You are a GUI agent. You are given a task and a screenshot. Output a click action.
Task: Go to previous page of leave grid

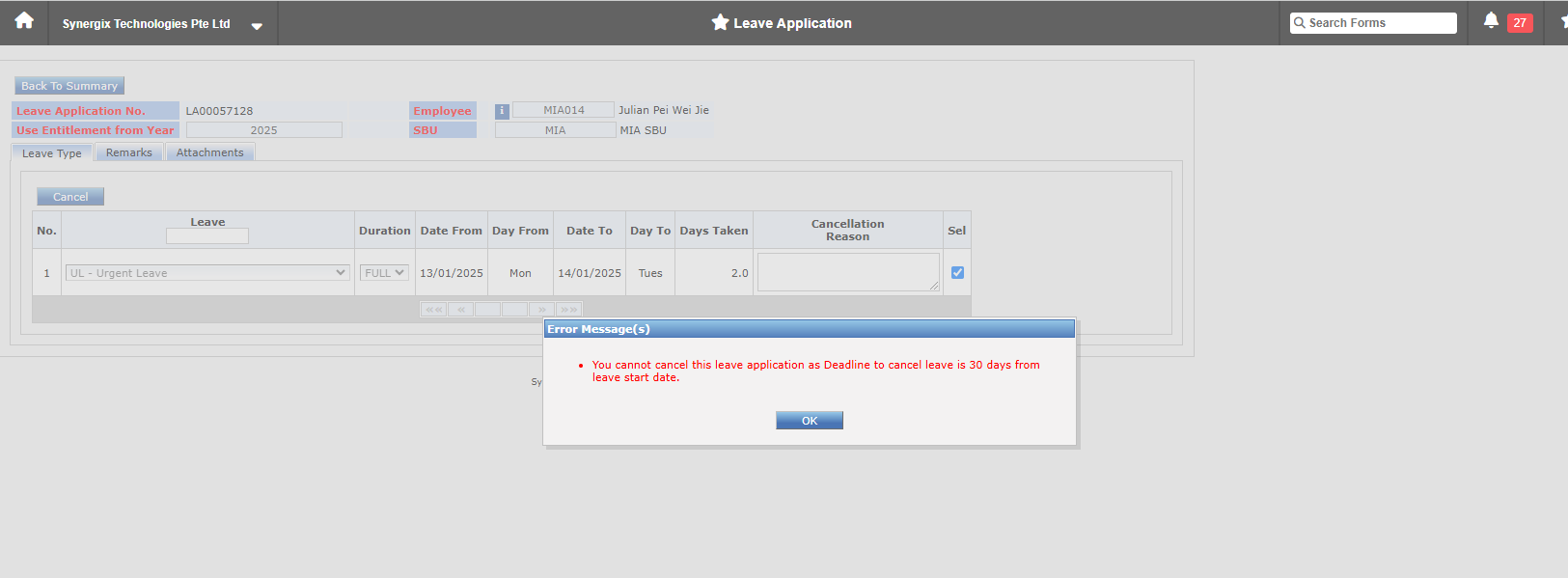click(460, 310)
